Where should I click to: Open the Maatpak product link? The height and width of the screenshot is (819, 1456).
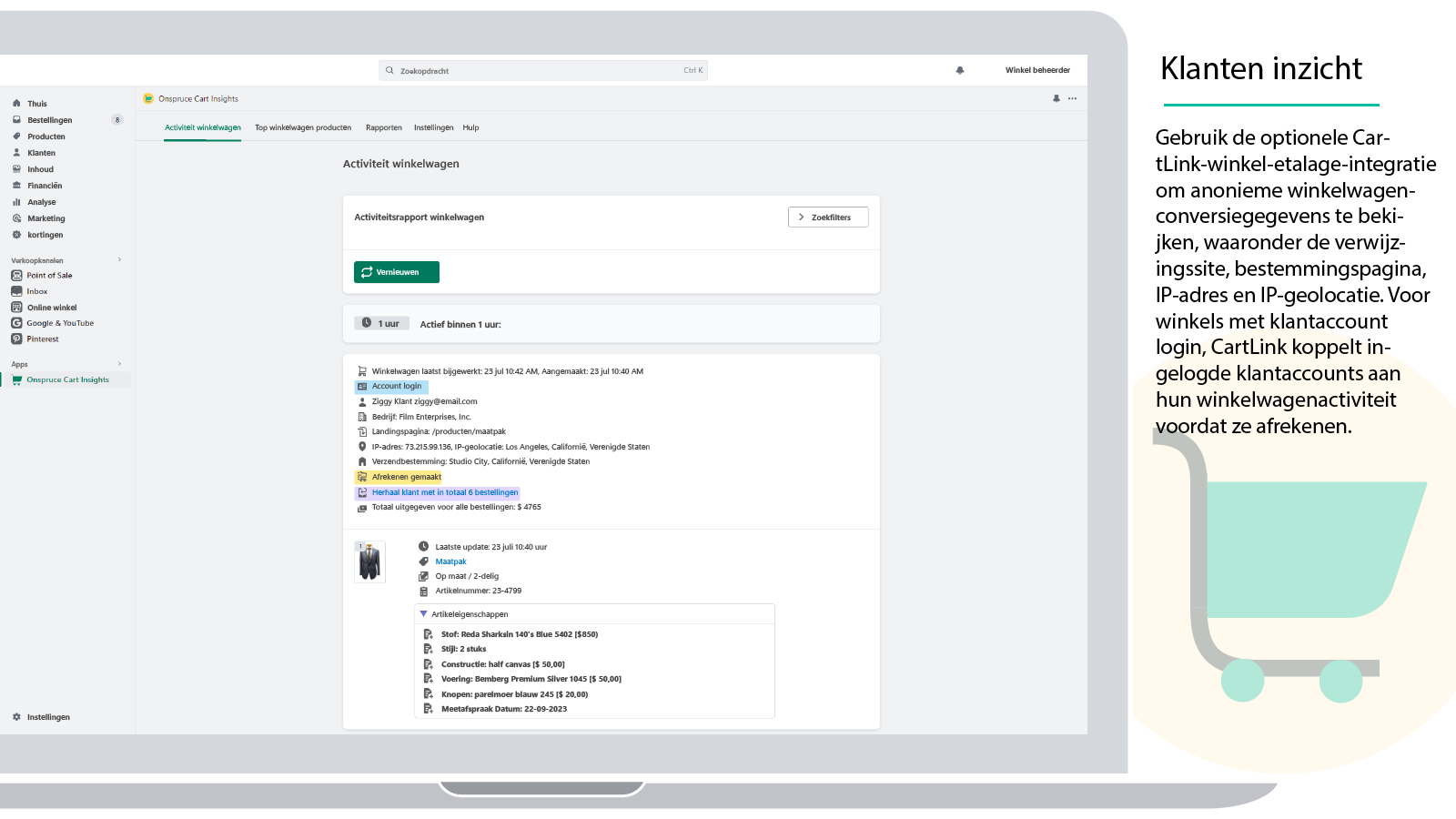[450, 561]
